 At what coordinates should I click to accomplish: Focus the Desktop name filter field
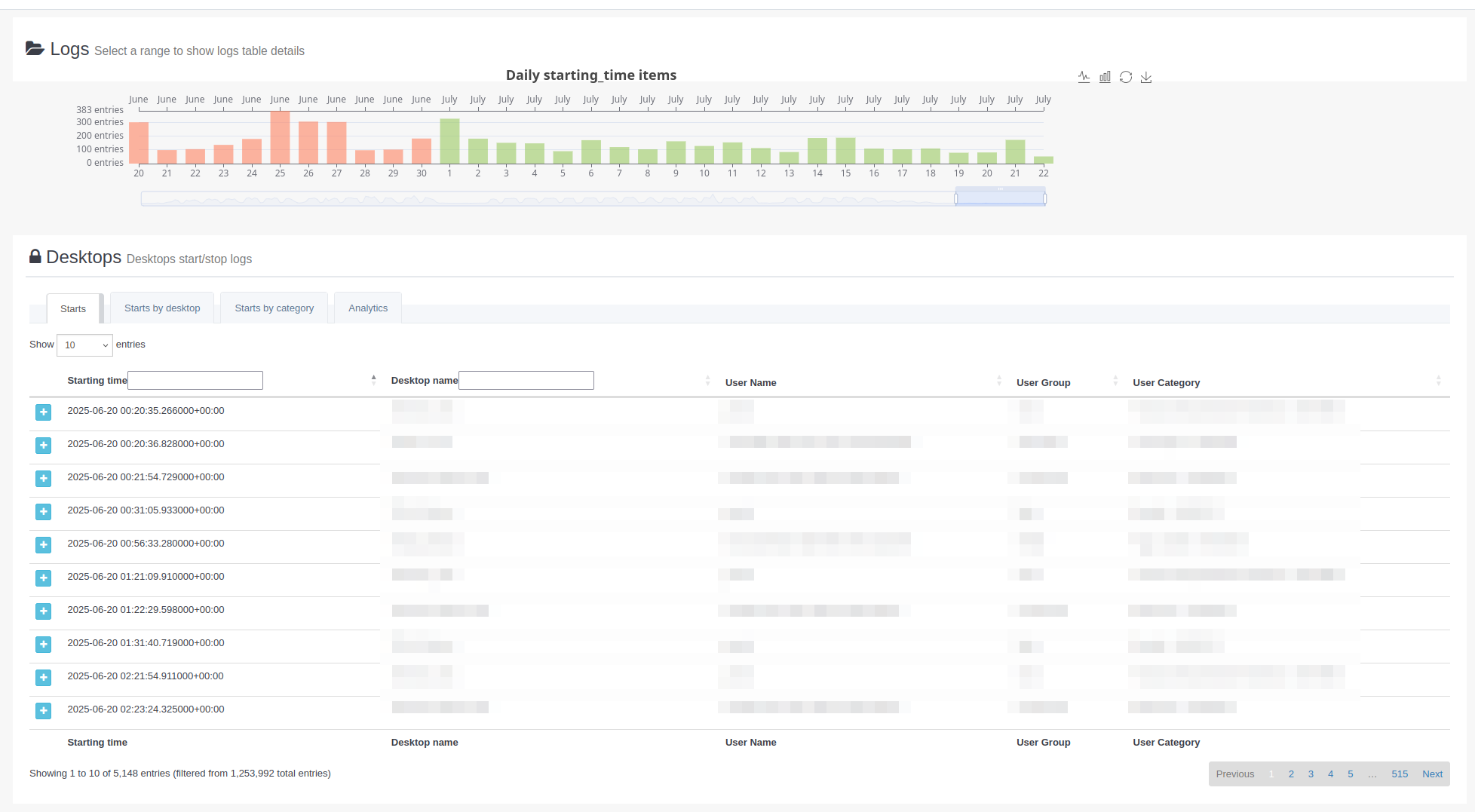coord(526,381)
